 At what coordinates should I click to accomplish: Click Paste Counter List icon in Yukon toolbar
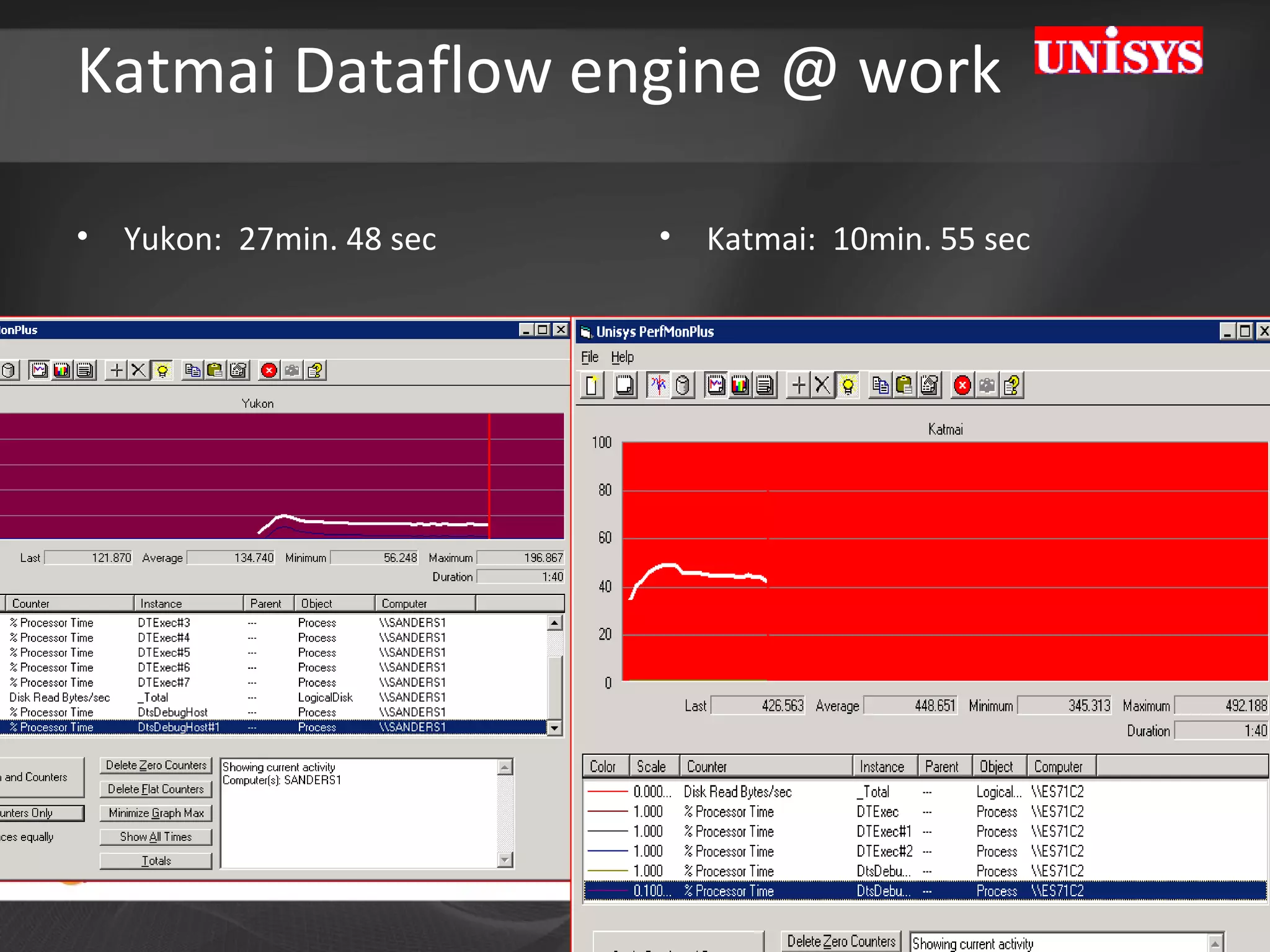point(215,371)
